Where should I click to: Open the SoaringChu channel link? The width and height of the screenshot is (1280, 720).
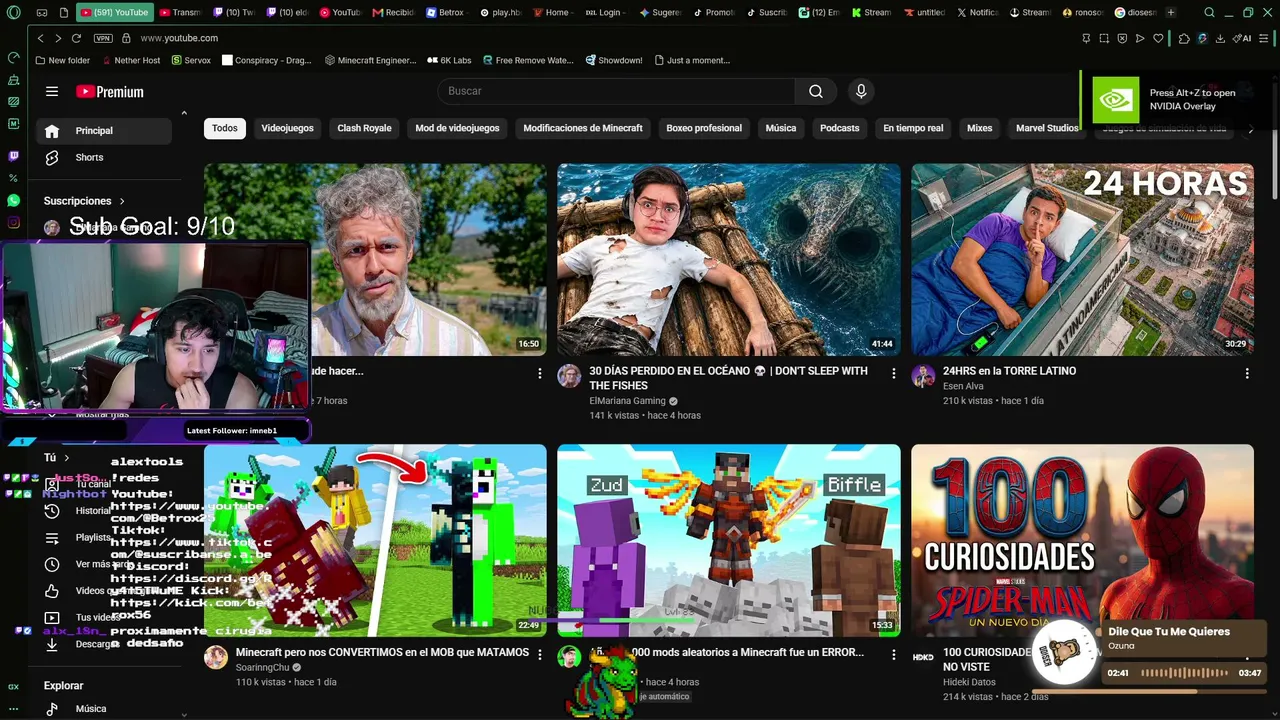tap(262, 668)
